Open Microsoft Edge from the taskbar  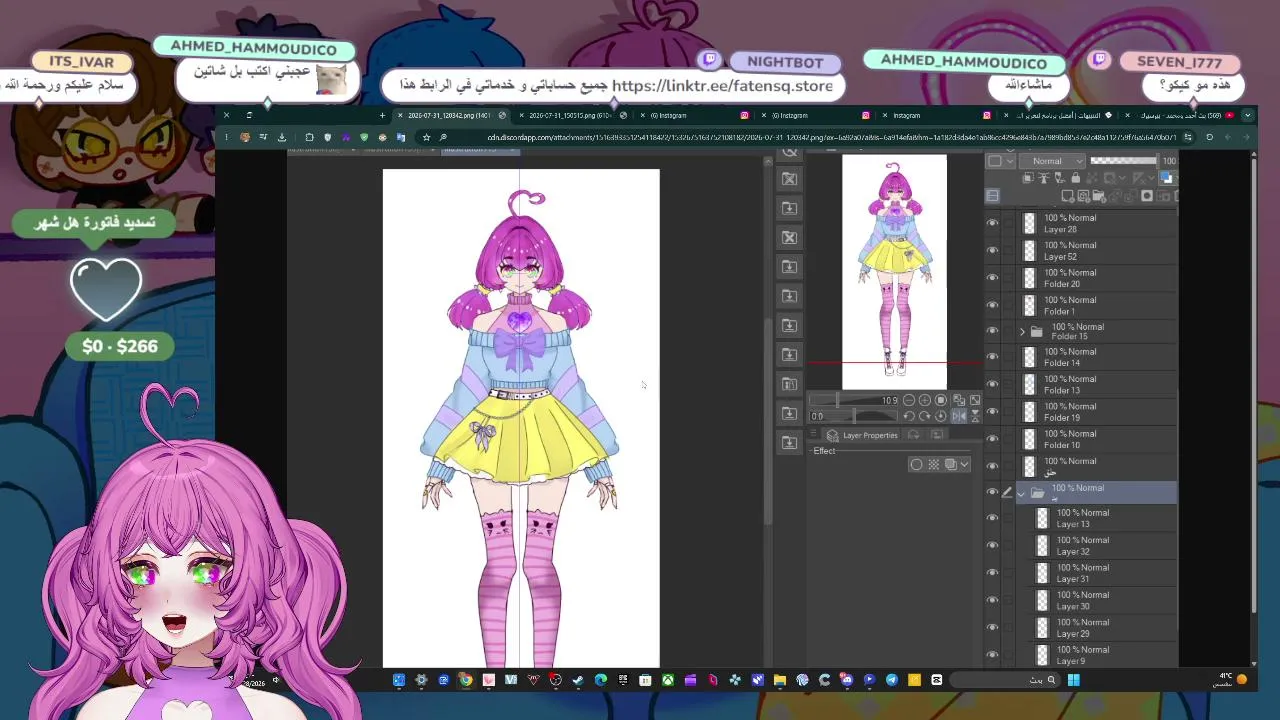tap(600, 680)
